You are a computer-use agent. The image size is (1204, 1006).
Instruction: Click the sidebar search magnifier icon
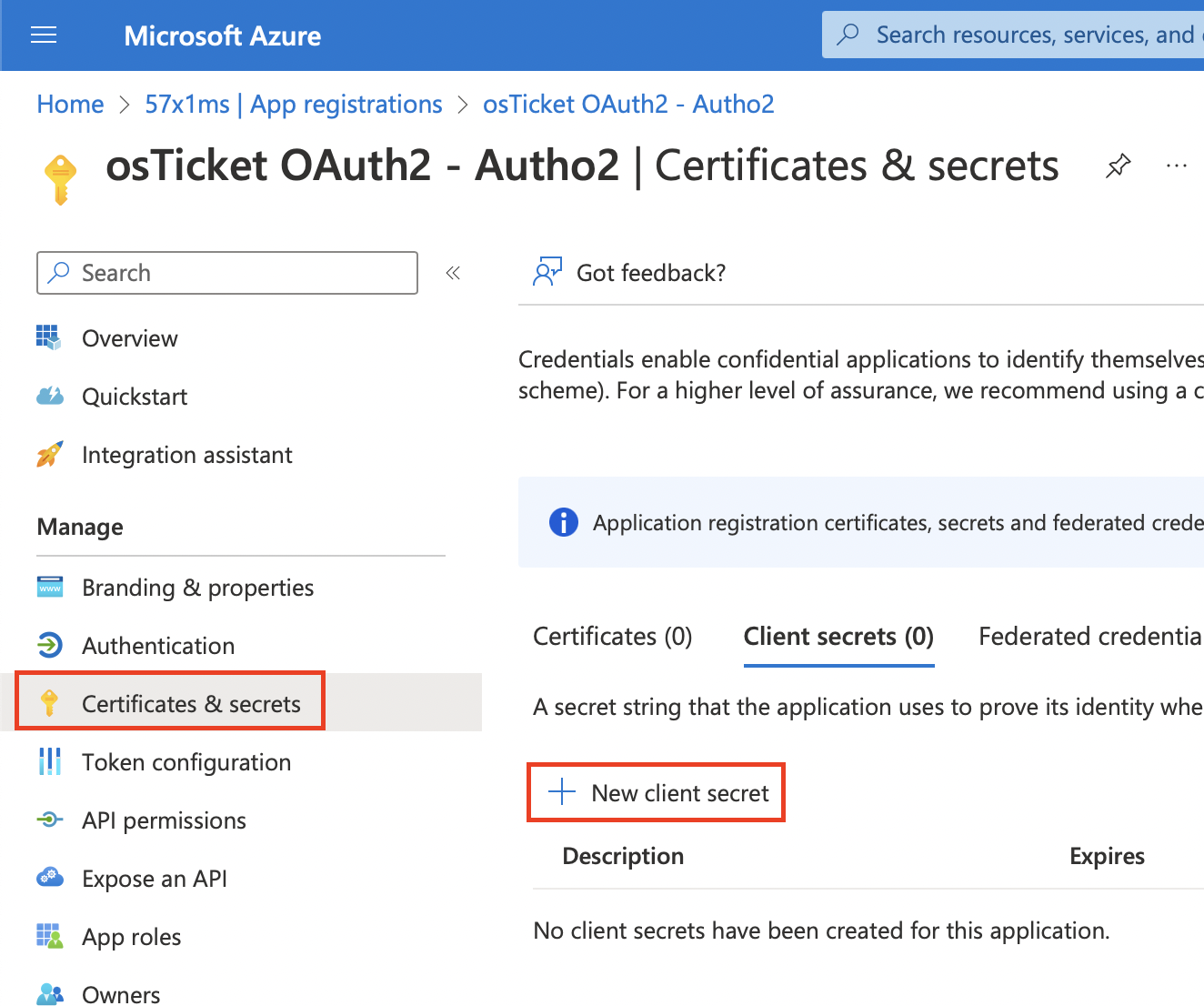[x=59, y=273]
